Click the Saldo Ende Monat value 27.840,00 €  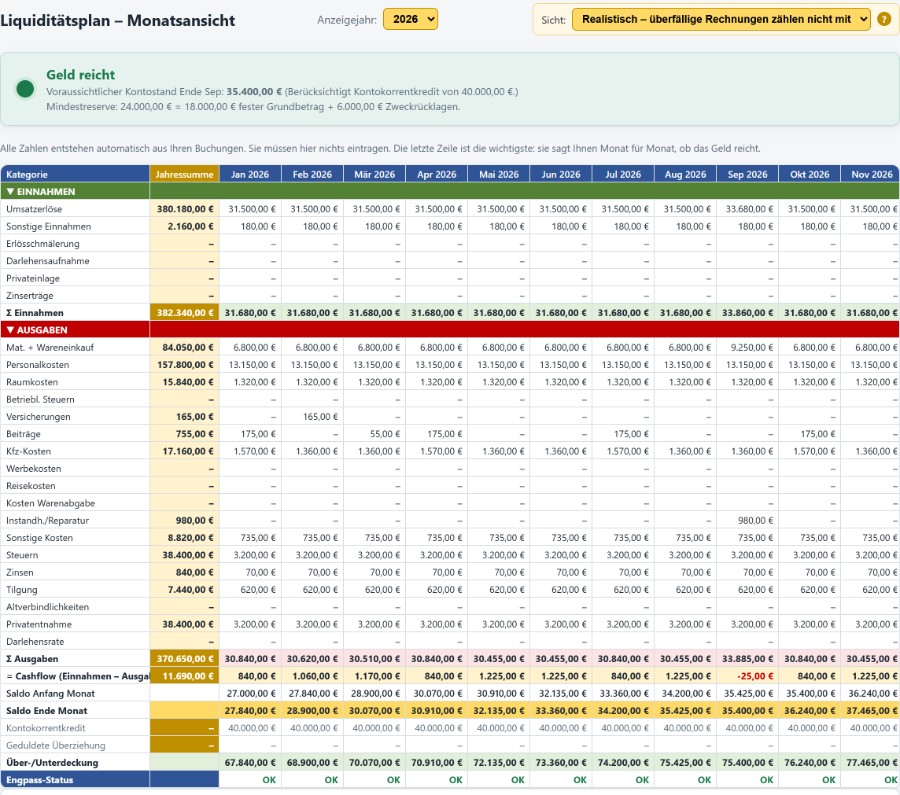click(250, 711)
